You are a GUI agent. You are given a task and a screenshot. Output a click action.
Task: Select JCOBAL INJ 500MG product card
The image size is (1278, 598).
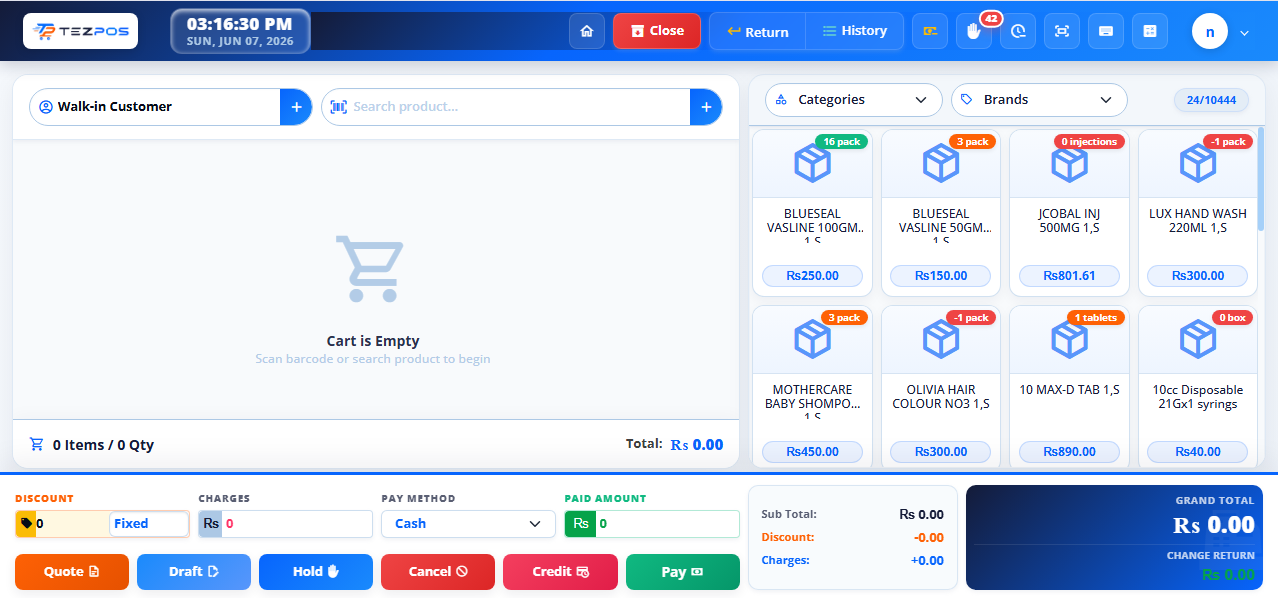pyautogui.click(x=1069, y=213)
